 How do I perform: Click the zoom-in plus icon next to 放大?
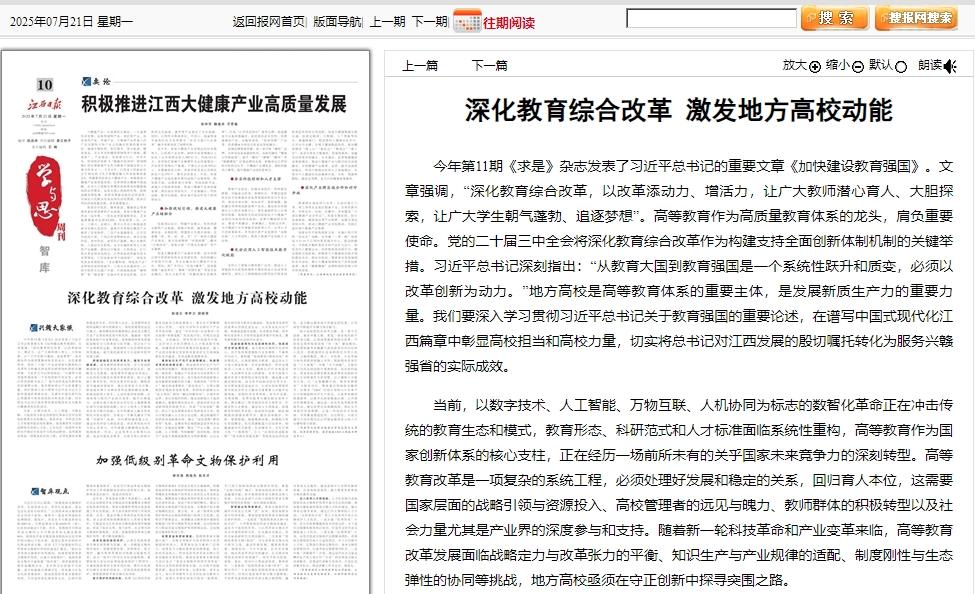tap(815, 66)
